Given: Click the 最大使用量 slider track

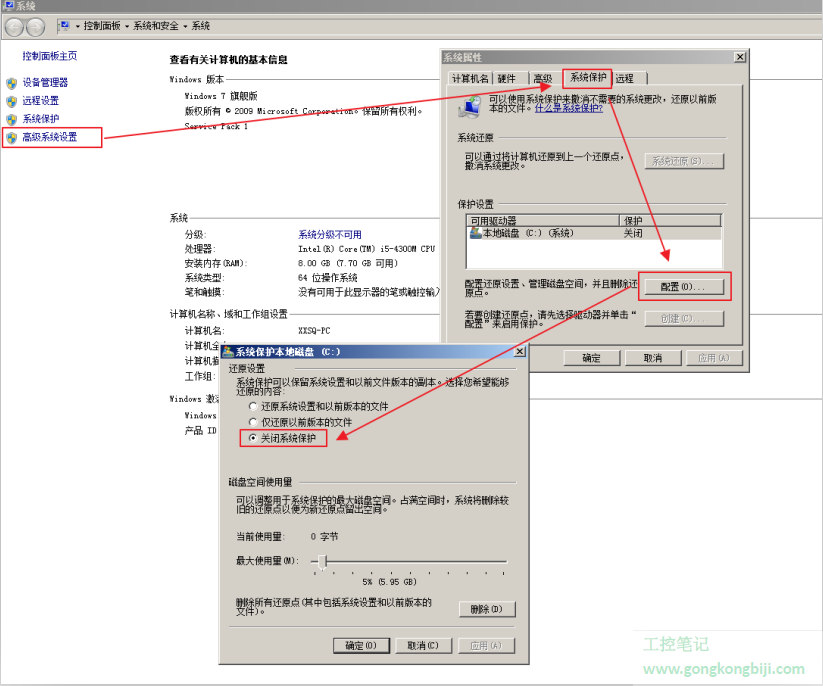Looking at the screenshot, I should click(410, 562).
